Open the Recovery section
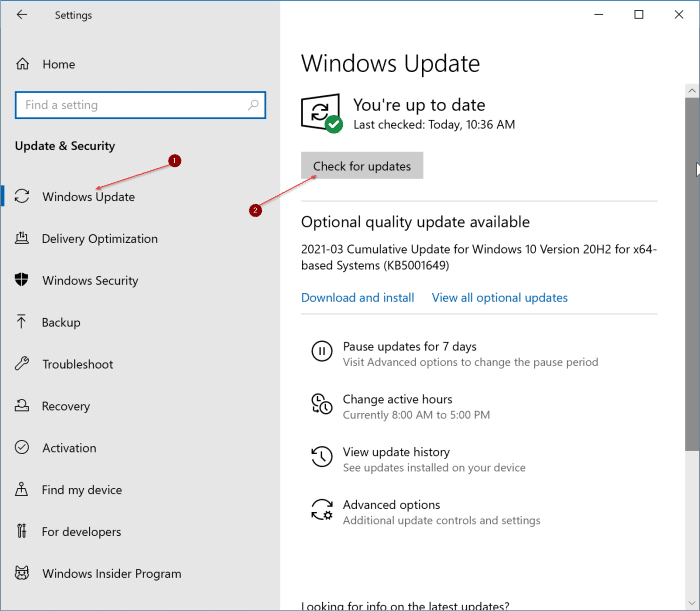This screenshot has height=611, width=700. click(x=66, y=406)
